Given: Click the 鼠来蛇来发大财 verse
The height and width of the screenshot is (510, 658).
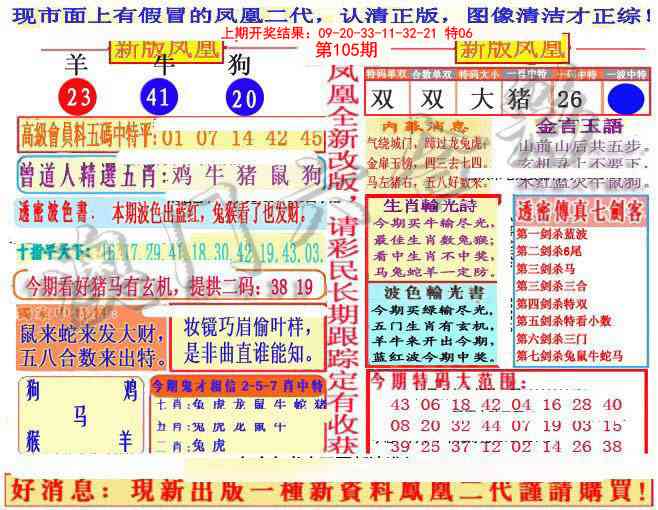Looking at the screenshot, I should tap(91, 335).
